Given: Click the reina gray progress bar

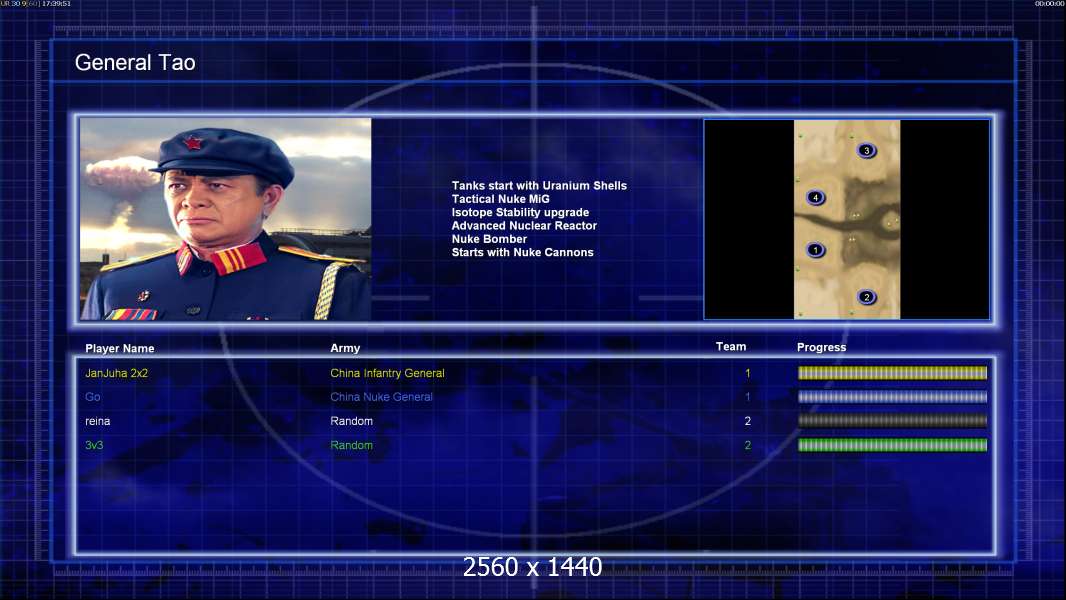Looking at the screenshot, I should [x=892, y=421].
